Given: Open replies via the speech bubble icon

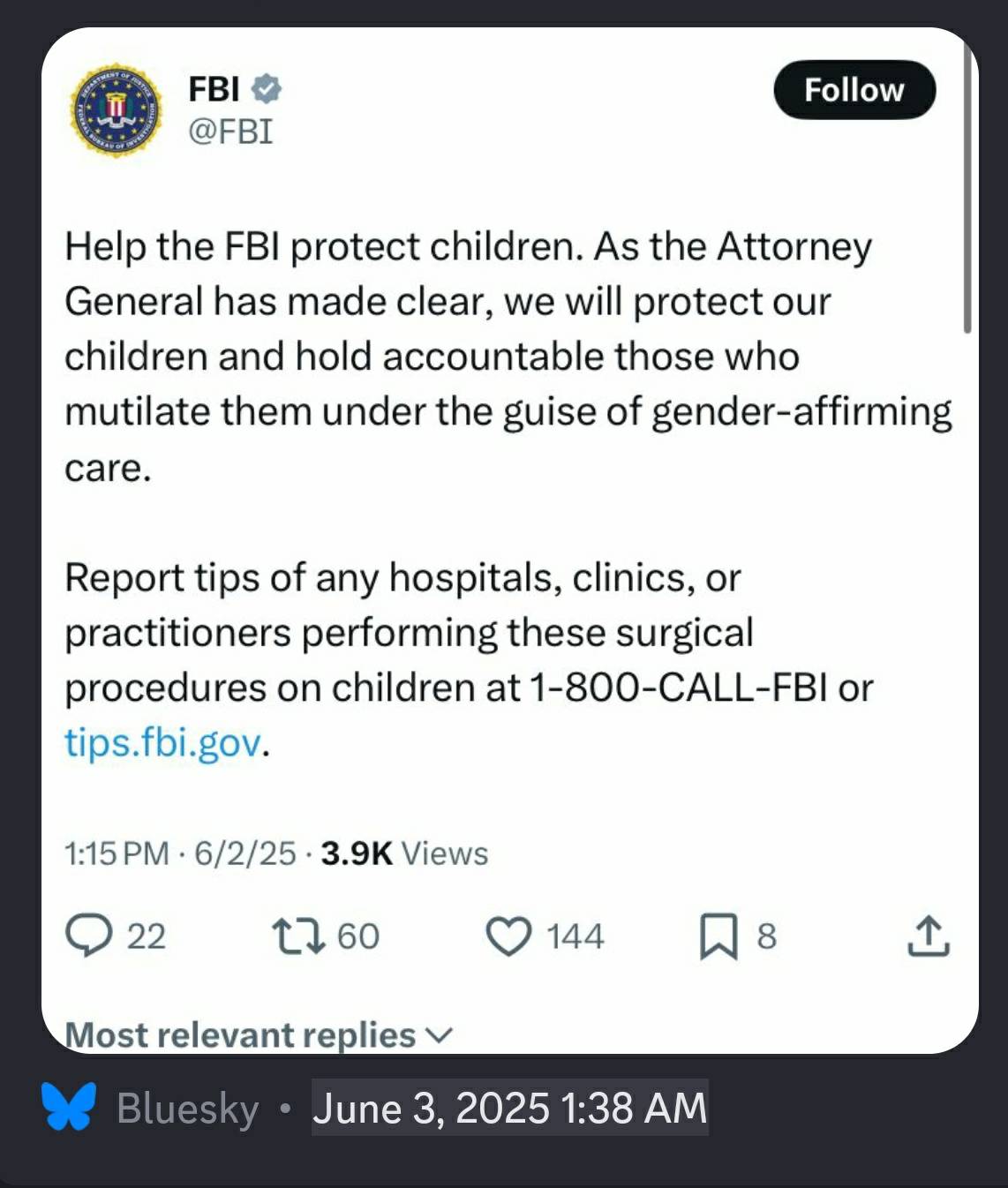Looking at the screenshot, I should pos(89,936).
